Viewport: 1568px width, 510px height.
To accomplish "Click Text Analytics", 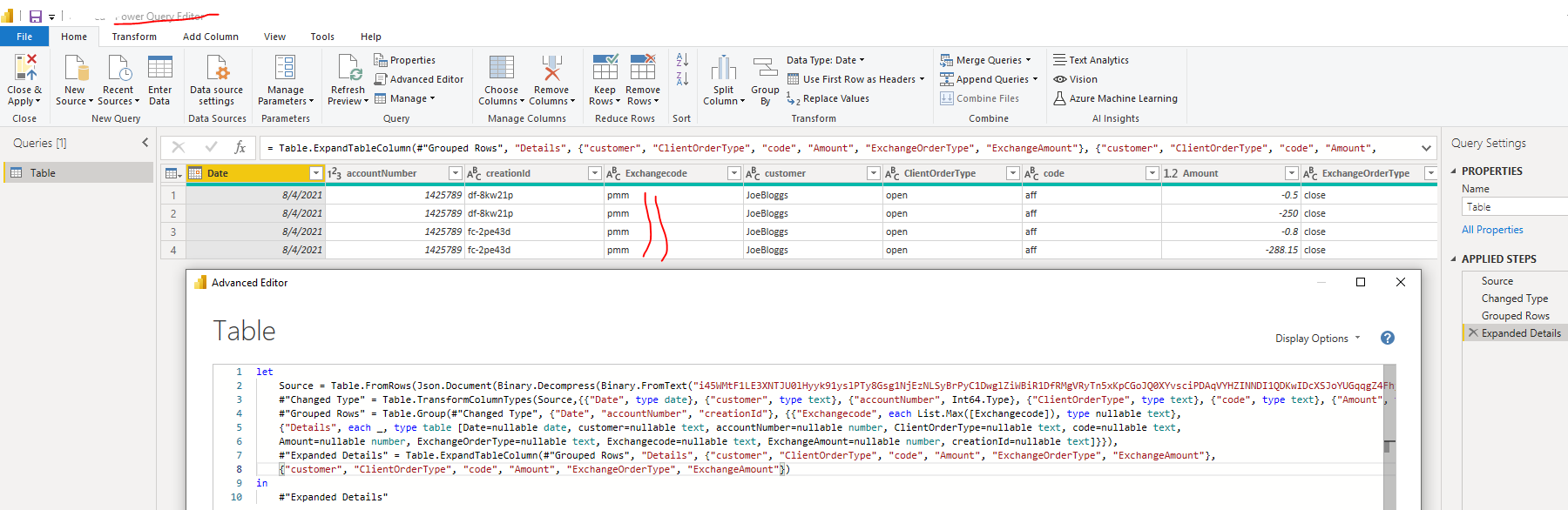I will (1091, 60).
